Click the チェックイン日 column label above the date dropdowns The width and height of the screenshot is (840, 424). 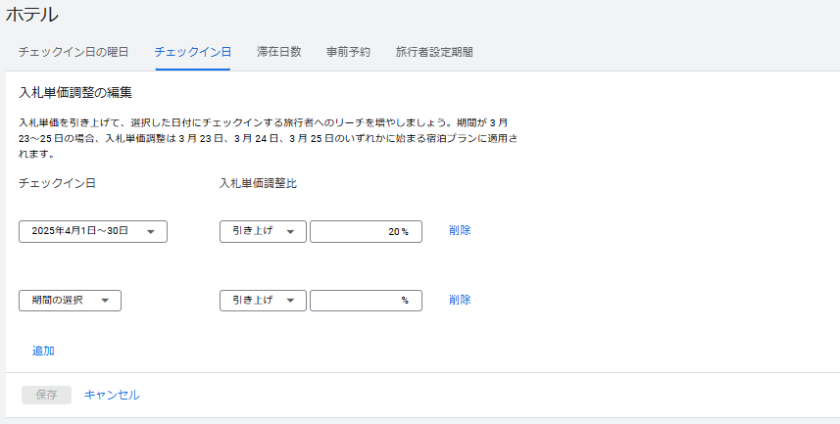57,183
